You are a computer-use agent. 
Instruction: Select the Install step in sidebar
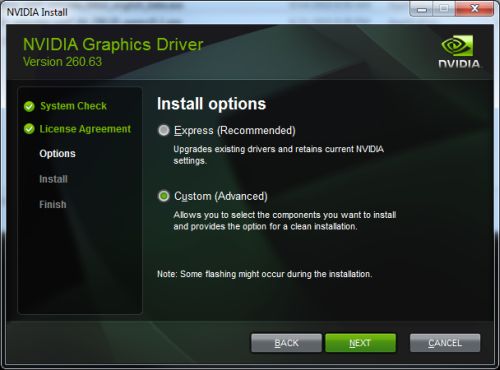click(53, 179)
